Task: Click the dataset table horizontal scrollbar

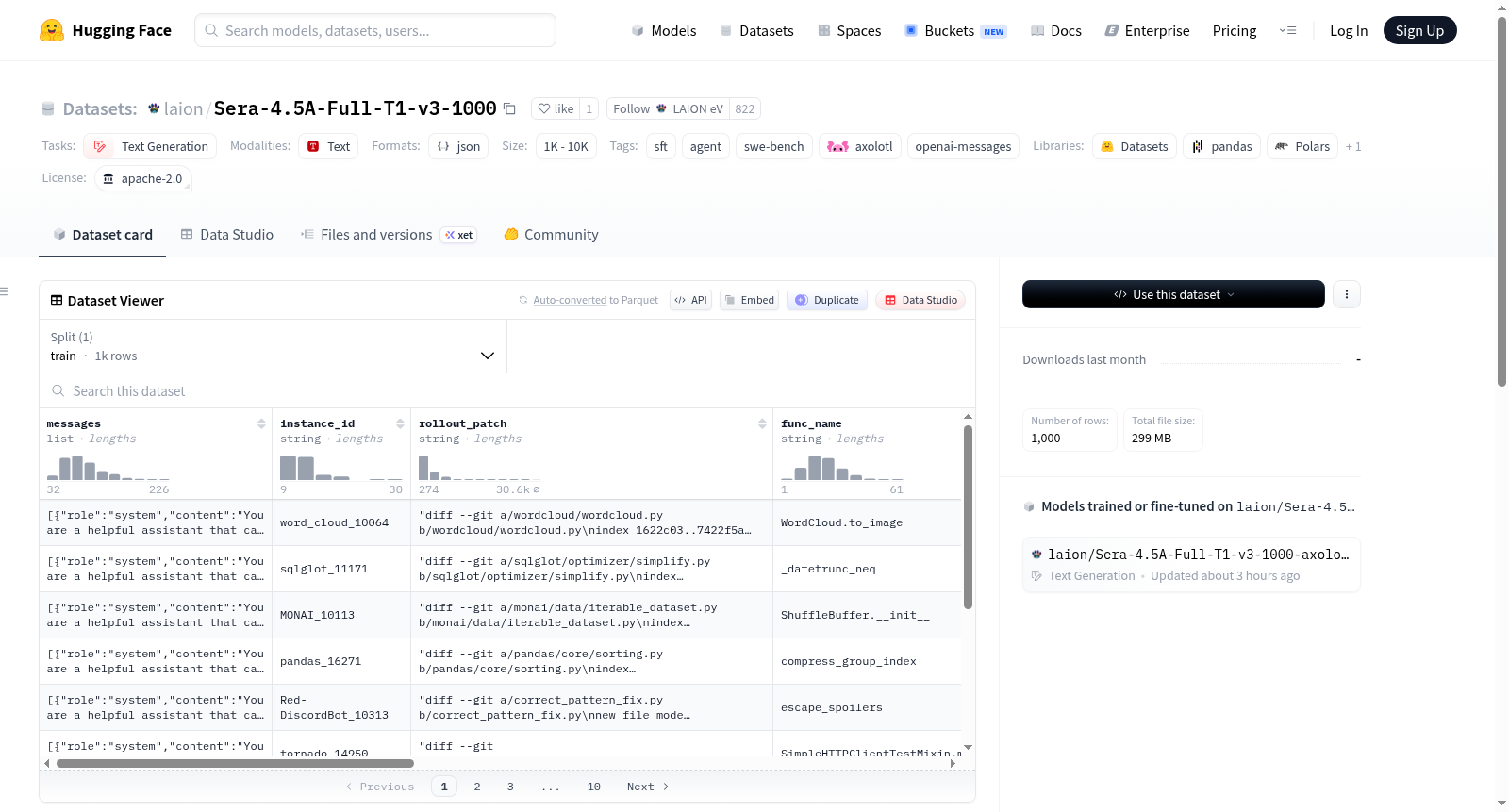Action: point(235,763)
